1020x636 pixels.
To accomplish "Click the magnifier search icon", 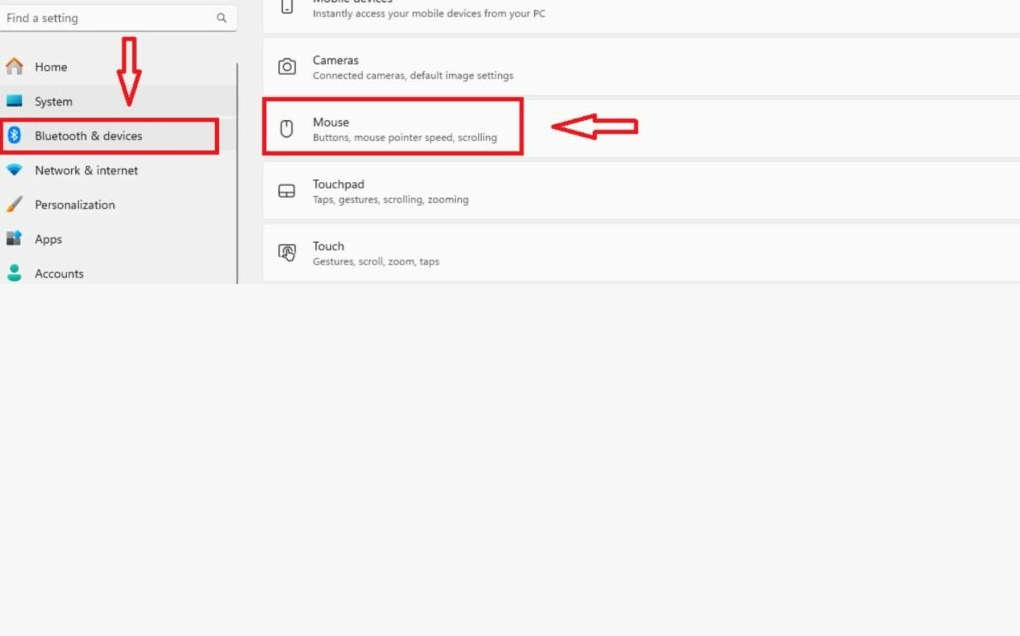I will (x=221, y=18).
